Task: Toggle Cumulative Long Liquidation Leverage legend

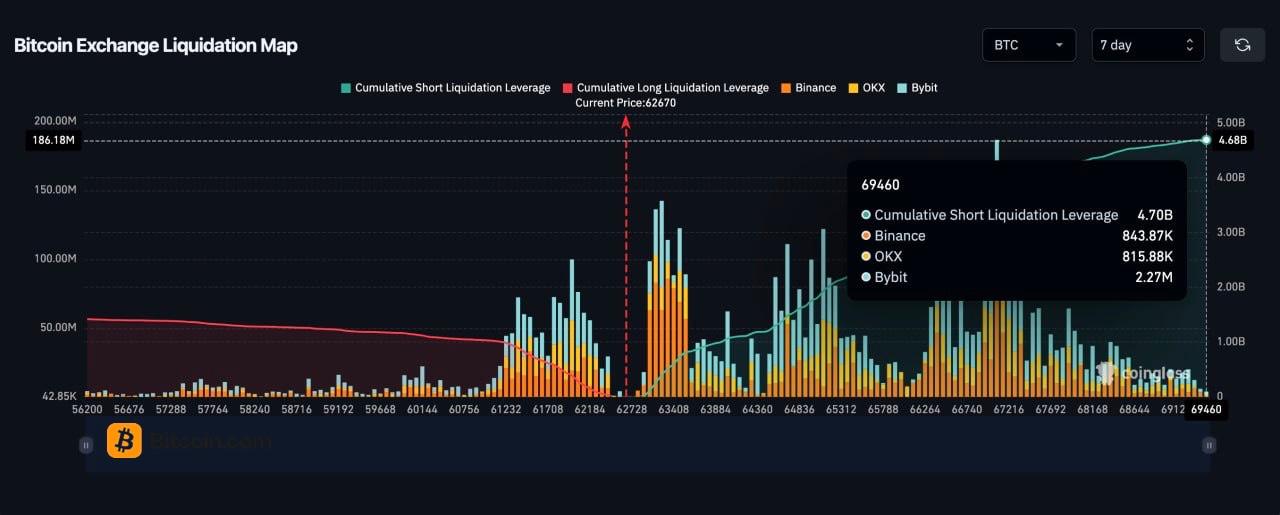Action: [x=666, y=88]
